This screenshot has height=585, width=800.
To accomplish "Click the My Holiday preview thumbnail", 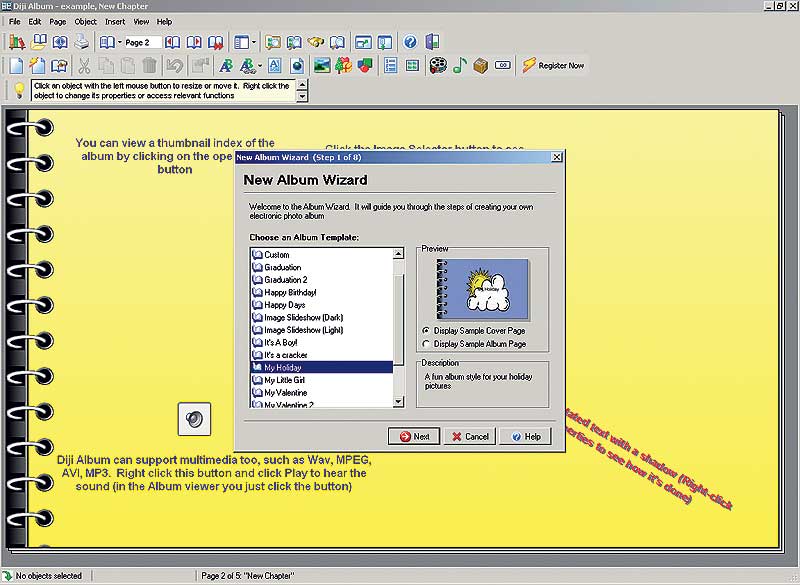I will click(x=483, y=289).
